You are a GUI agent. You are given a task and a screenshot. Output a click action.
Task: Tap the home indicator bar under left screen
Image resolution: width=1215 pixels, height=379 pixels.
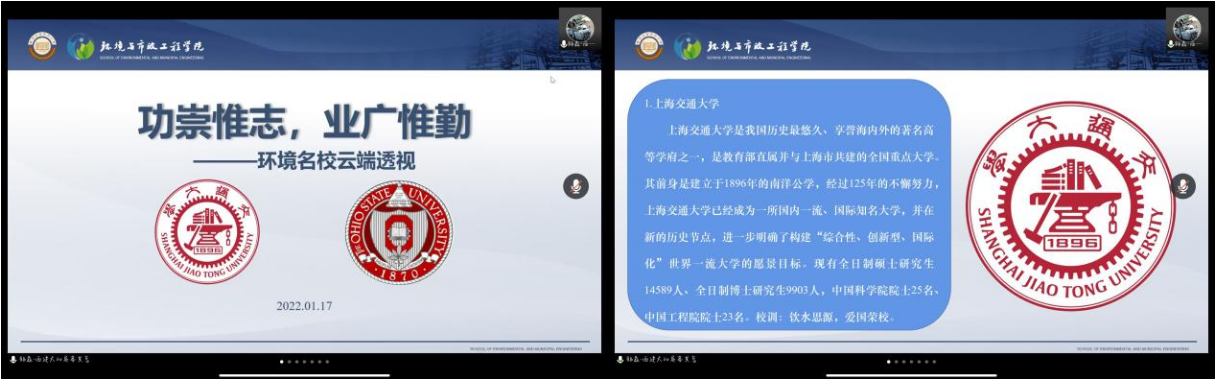pos(303,376)
